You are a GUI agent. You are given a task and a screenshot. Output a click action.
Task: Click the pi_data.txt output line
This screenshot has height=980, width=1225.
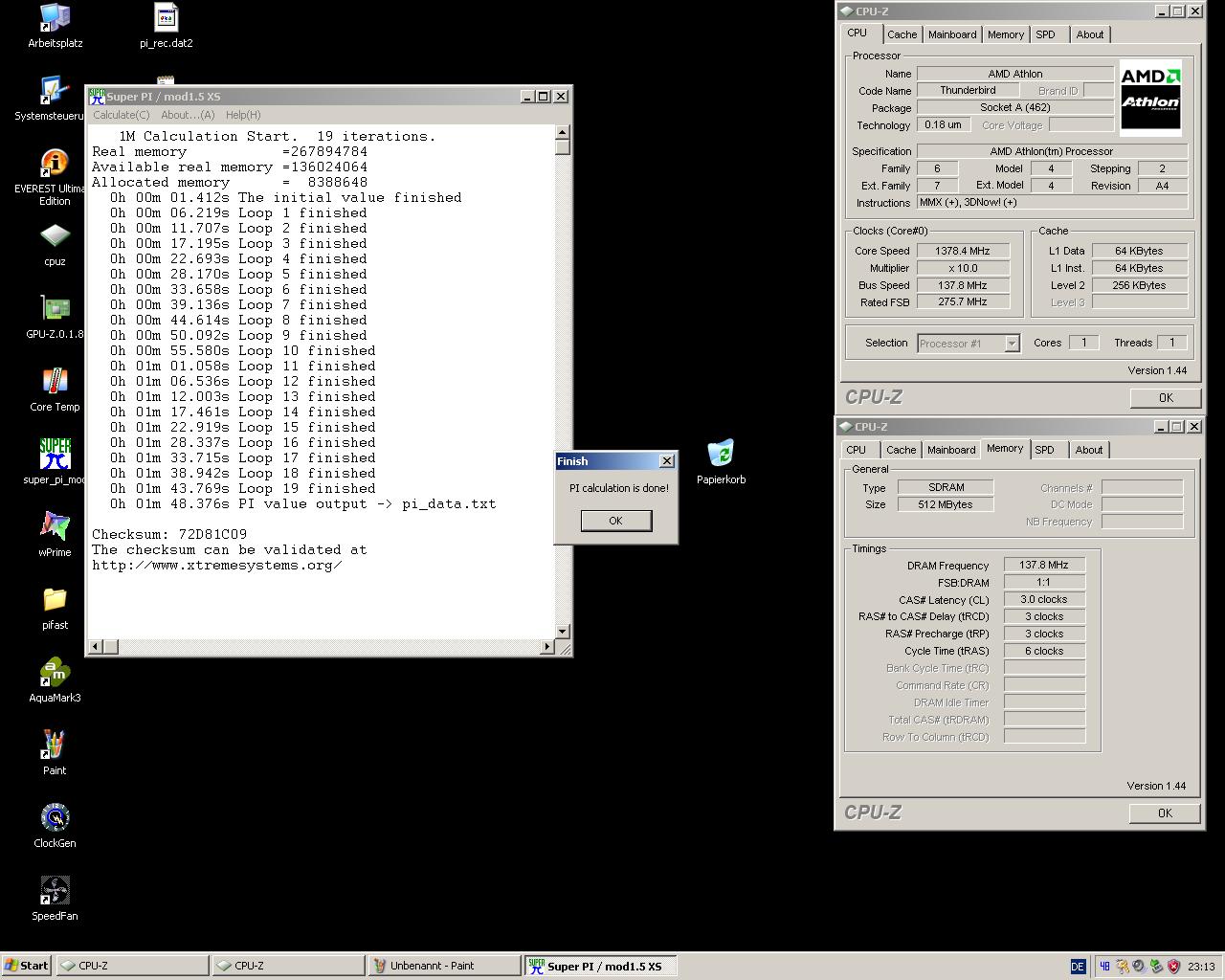(302, 503)
